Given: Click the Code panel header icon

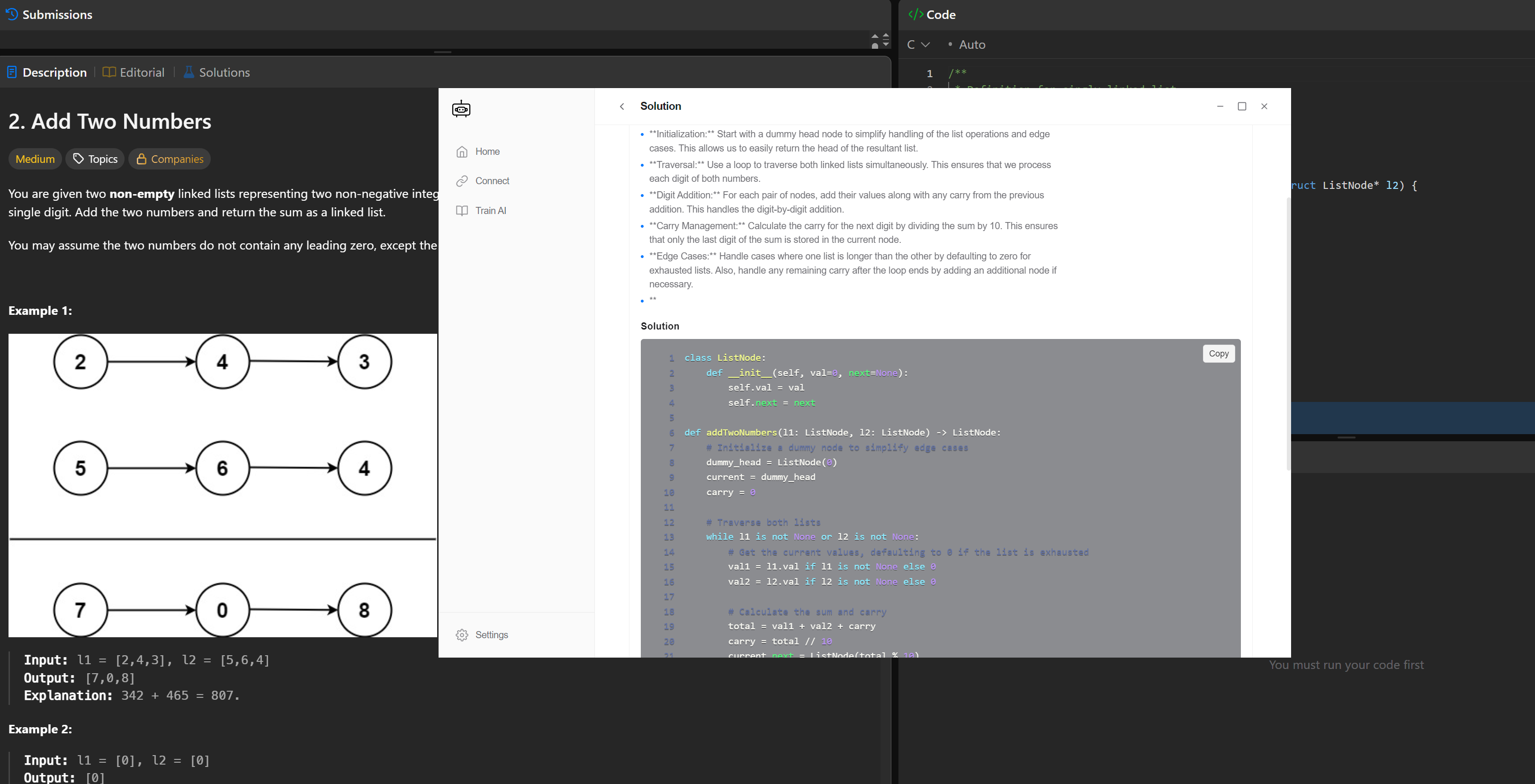Looking at the screenshot, I should (916, 14).
